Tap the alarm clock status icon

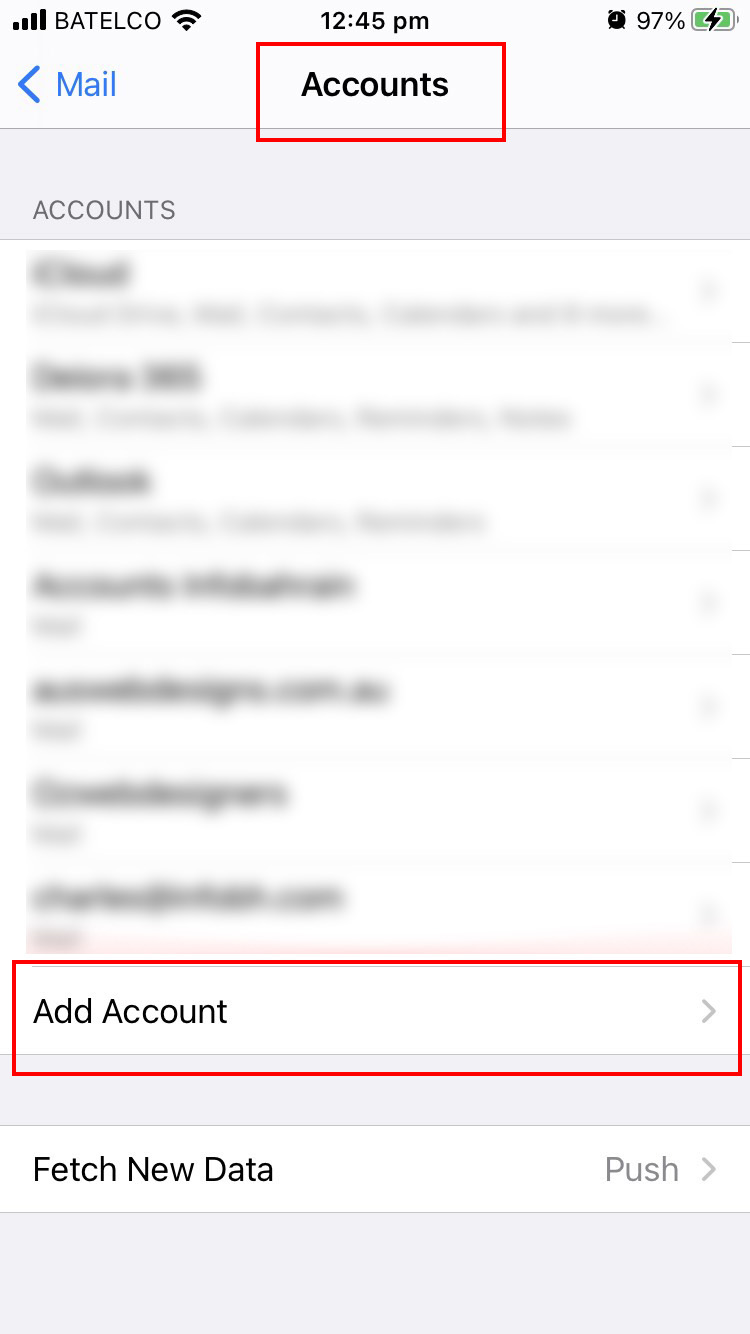tap(617, 20)
